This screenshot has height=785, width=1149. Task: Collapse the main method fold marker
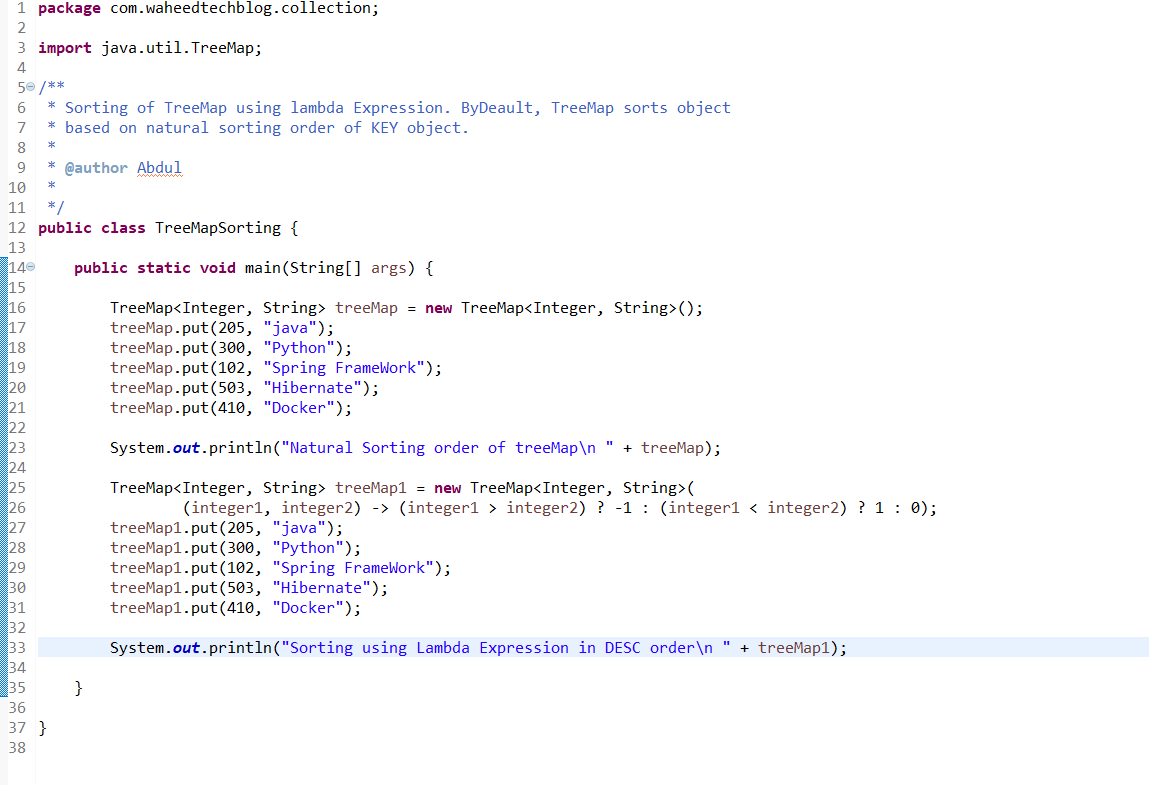(x=29, y=266)
